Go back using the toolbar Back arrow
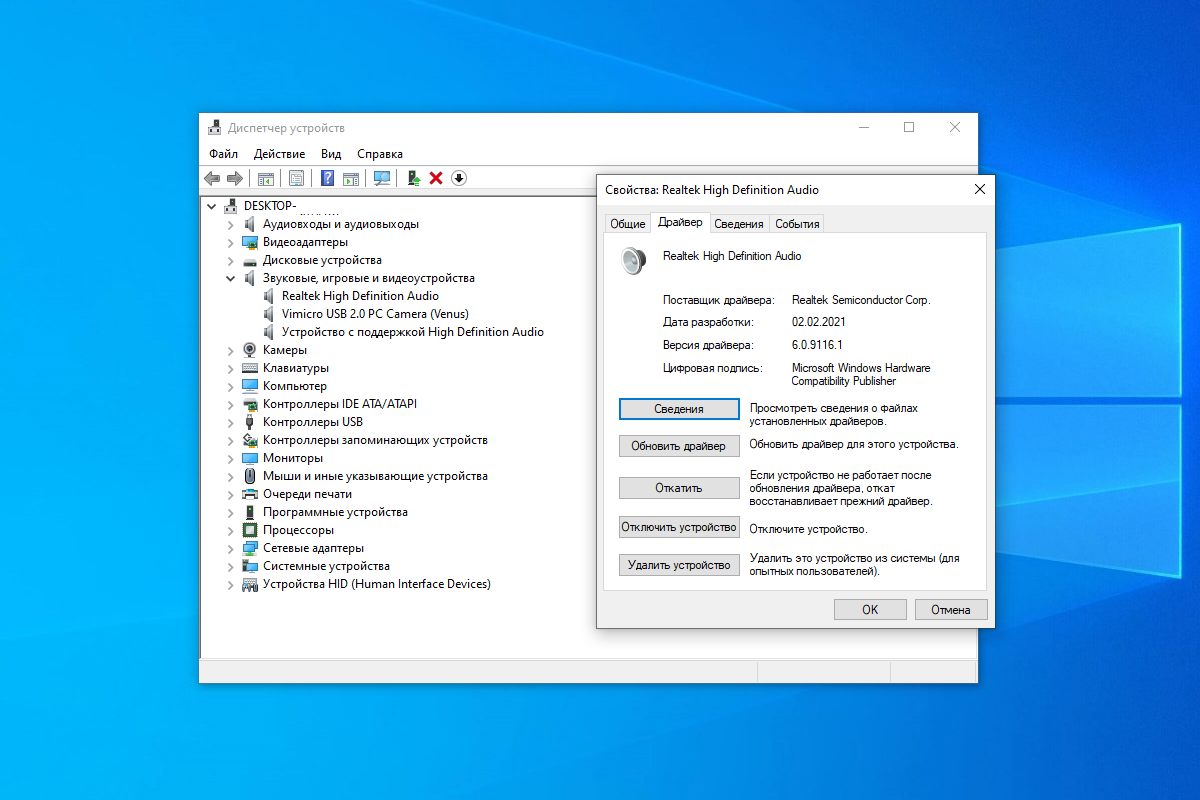The height and width of the screenshot is (800, 1200). click(212, 178)
